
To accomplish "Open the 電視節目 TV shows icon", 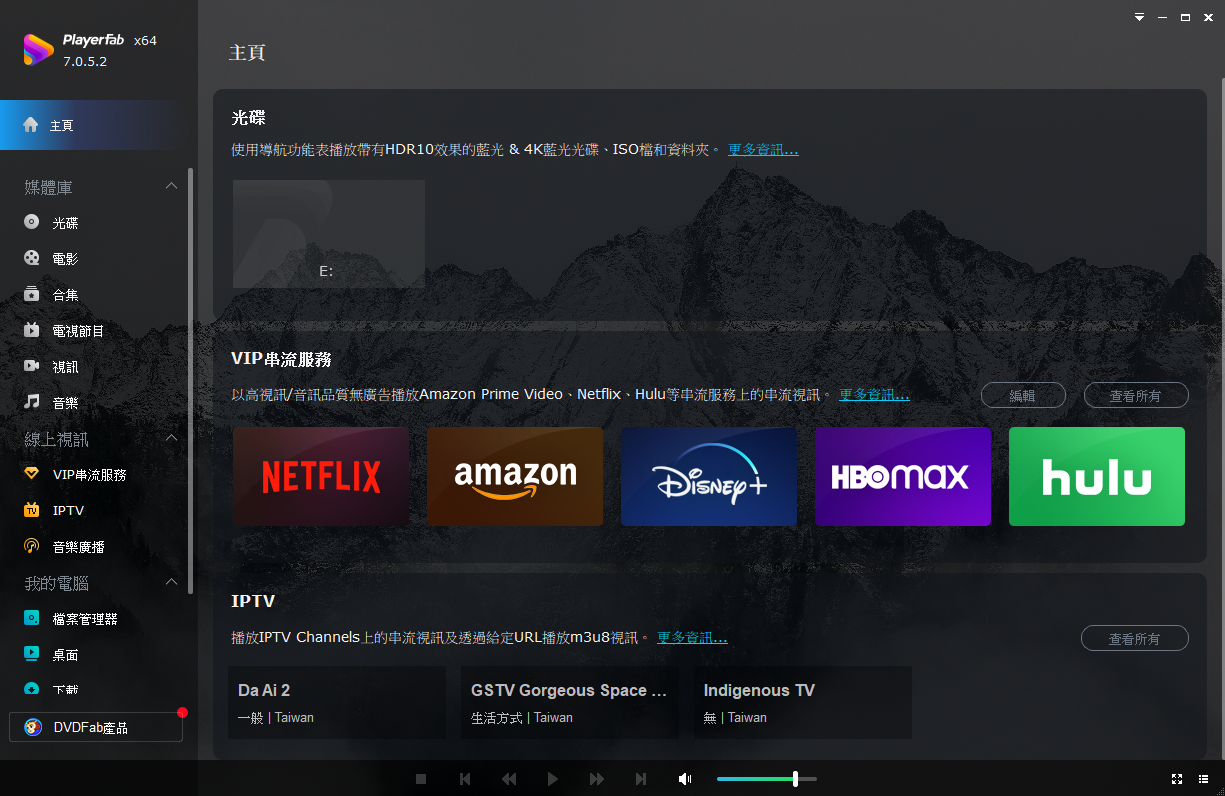I will pyautogui.click(x=32, y=331).
